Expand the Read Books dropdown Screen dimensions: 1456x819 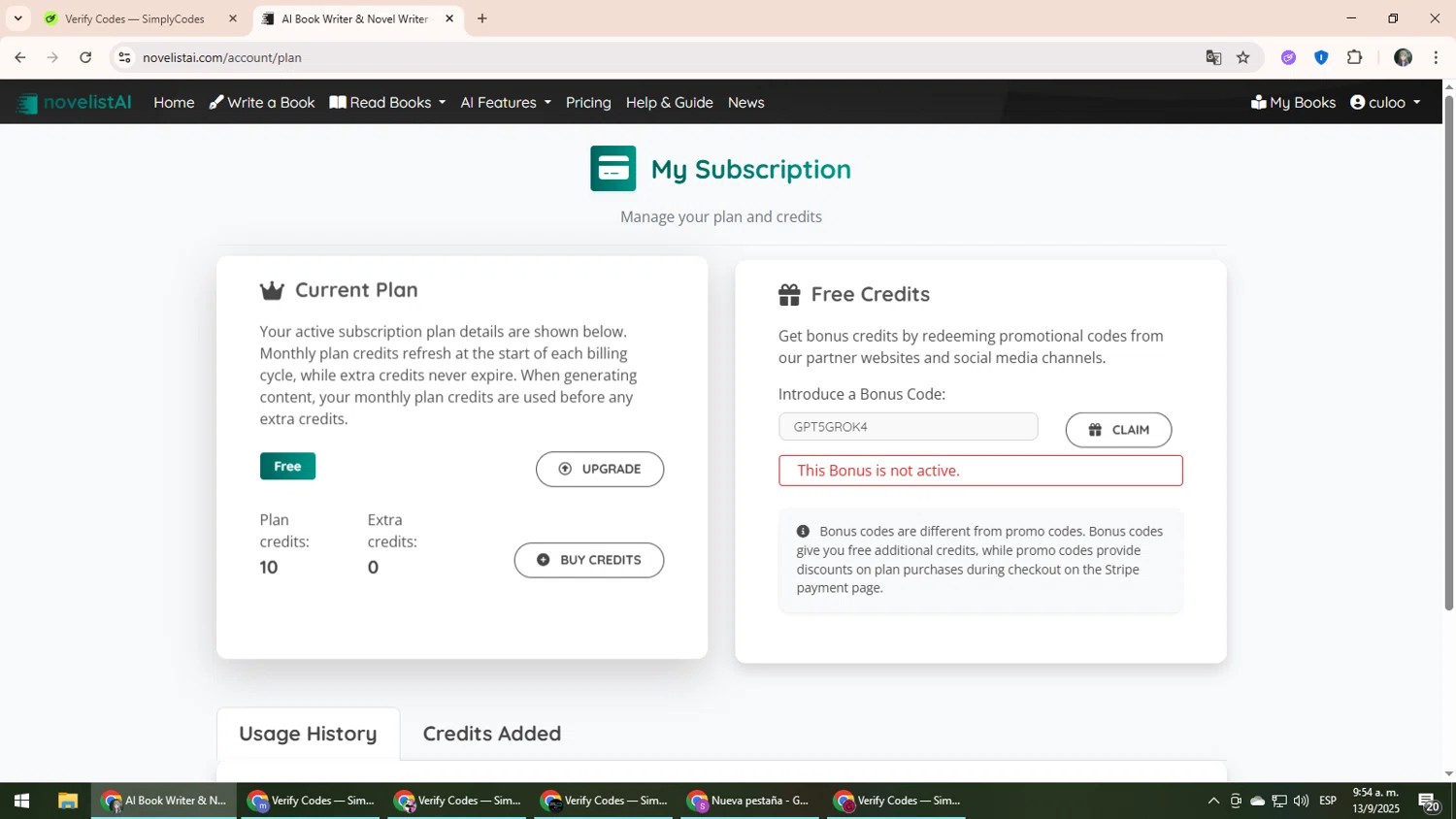click(x=387, y=103)
